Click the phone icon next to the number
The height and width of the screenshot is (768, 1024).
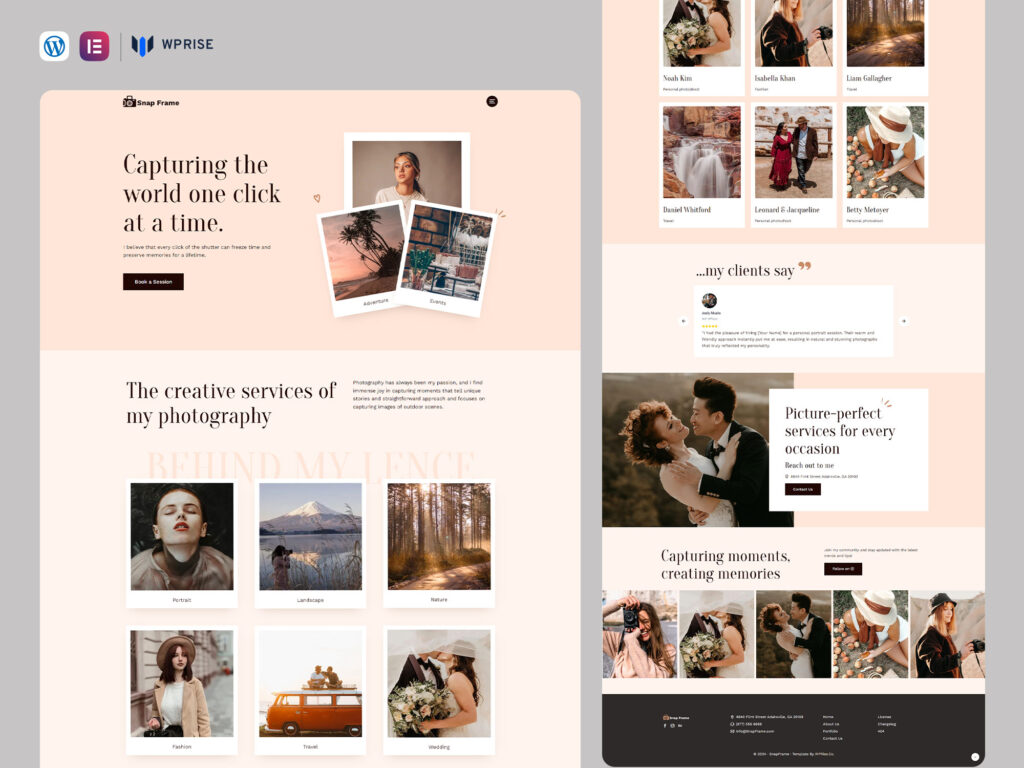[733, 724]
